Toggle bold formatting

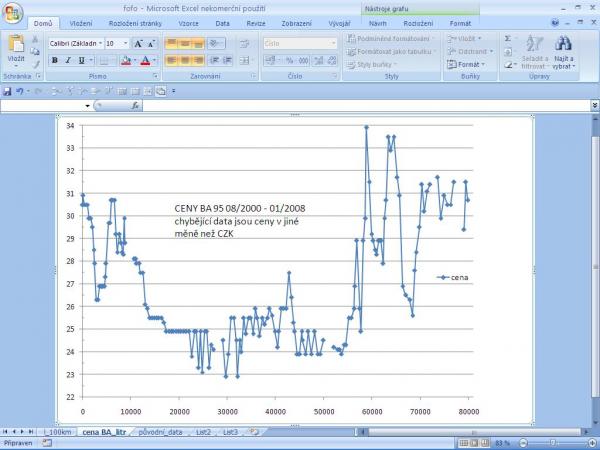54,60
